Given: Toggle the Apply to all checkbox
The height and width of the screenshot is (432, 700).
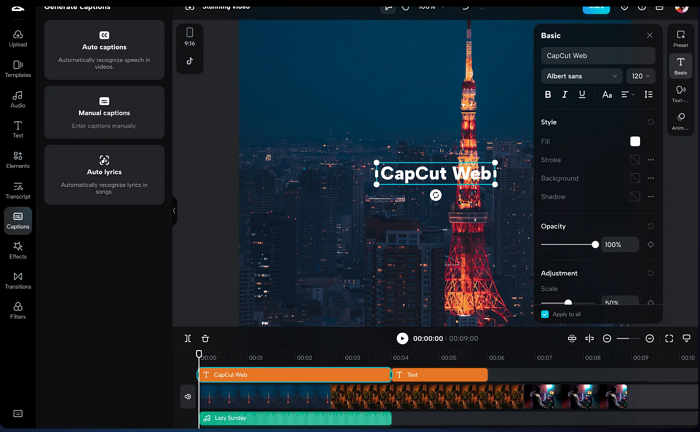Looking at the screenshot, I should (545, 314).
